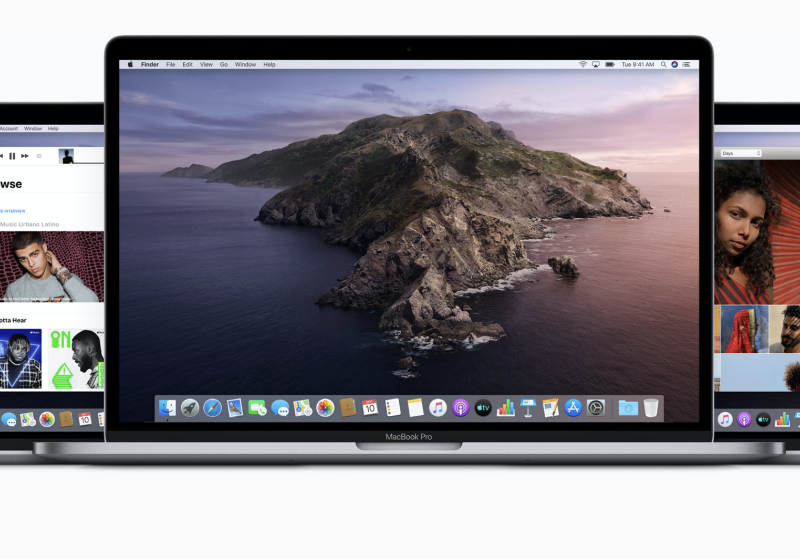
Task: Open Reminders in the center dock
Action: (x=392, y=408)
